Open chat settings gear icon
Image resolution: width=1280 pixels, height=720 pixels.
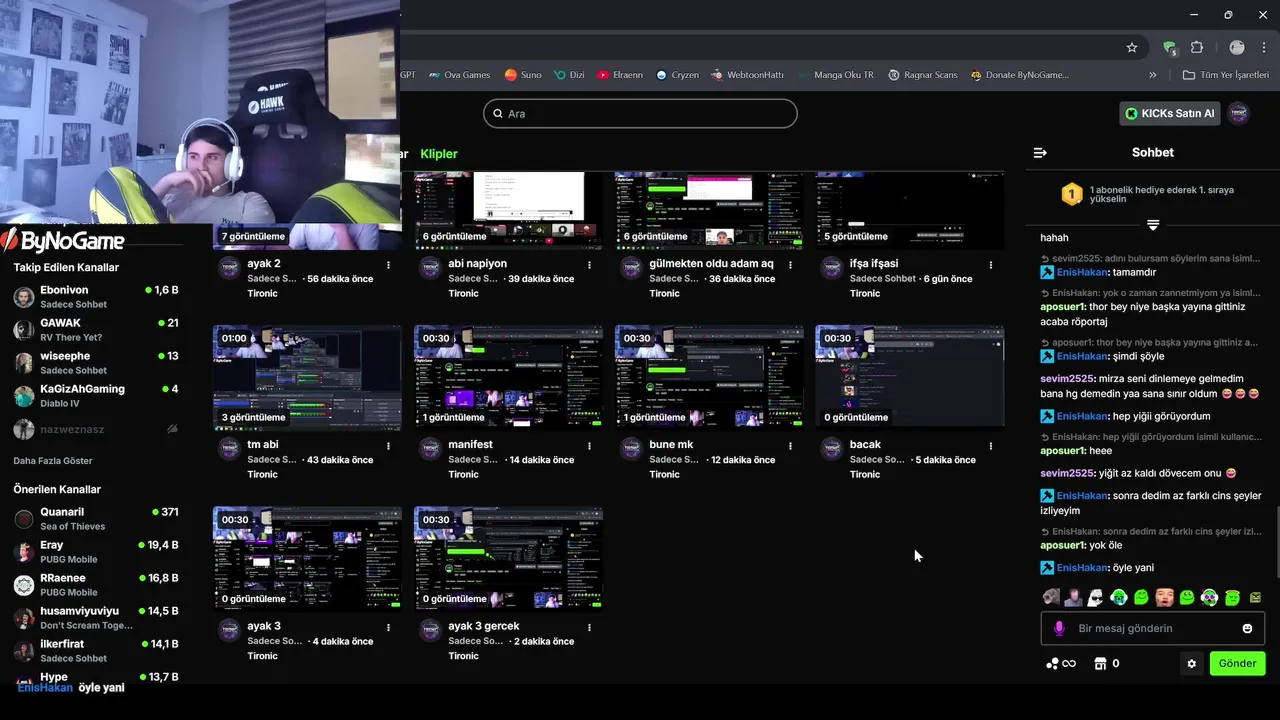[x=1191, y=664]
